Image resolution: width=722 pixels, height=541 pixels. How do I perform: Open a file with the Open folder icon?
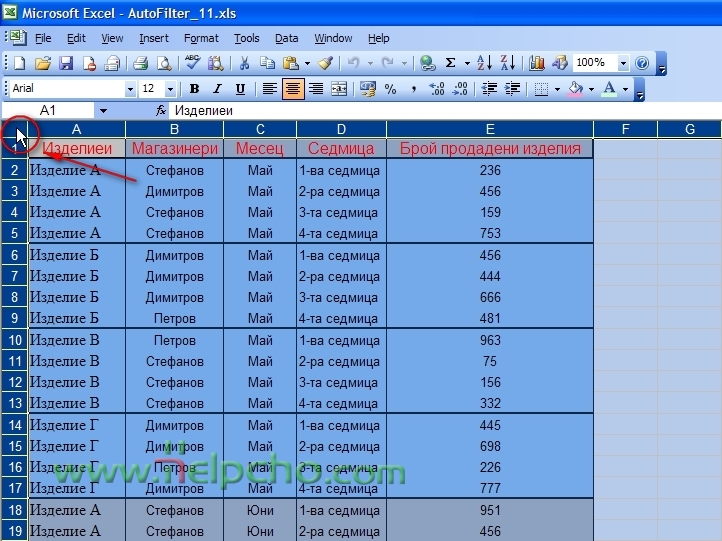coord(42,63)
